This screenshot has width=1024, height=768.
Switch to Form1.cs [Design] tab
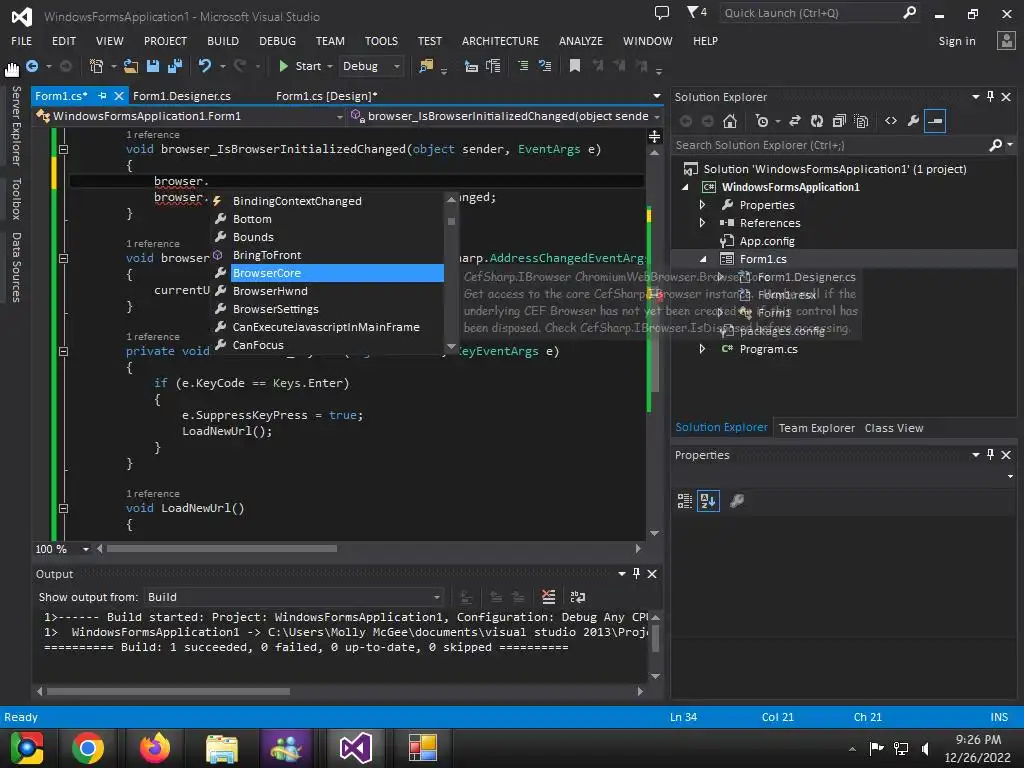click(327, 96)
